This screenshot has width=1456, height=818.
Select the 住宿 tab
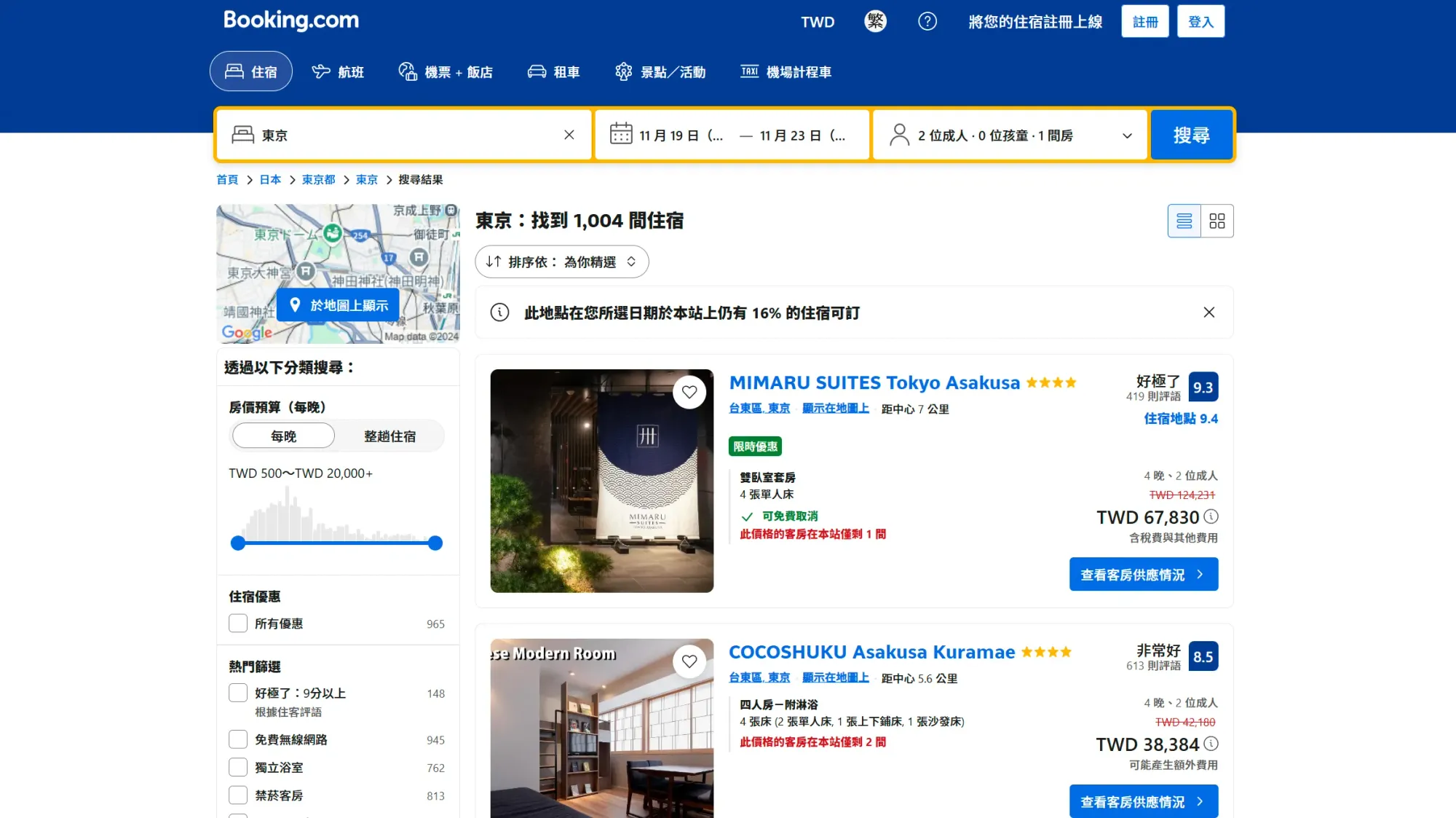click(x=251, y=71)
